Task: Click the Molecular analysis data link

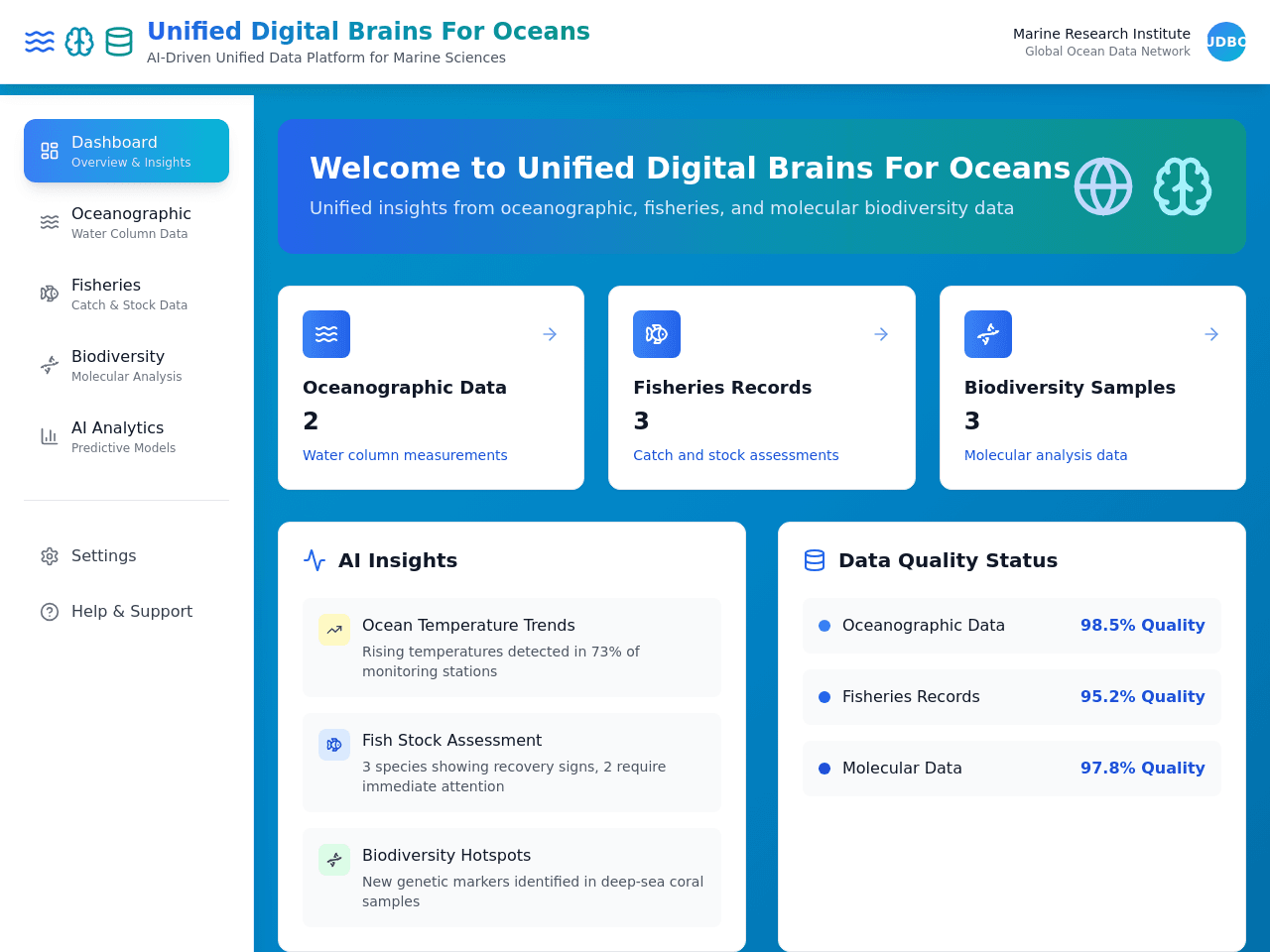Action: [1046, 455]
